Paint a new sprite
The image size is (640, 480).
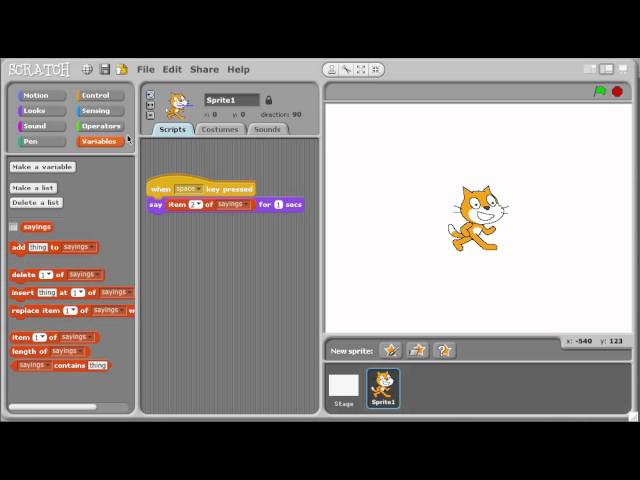coord(391,350)
